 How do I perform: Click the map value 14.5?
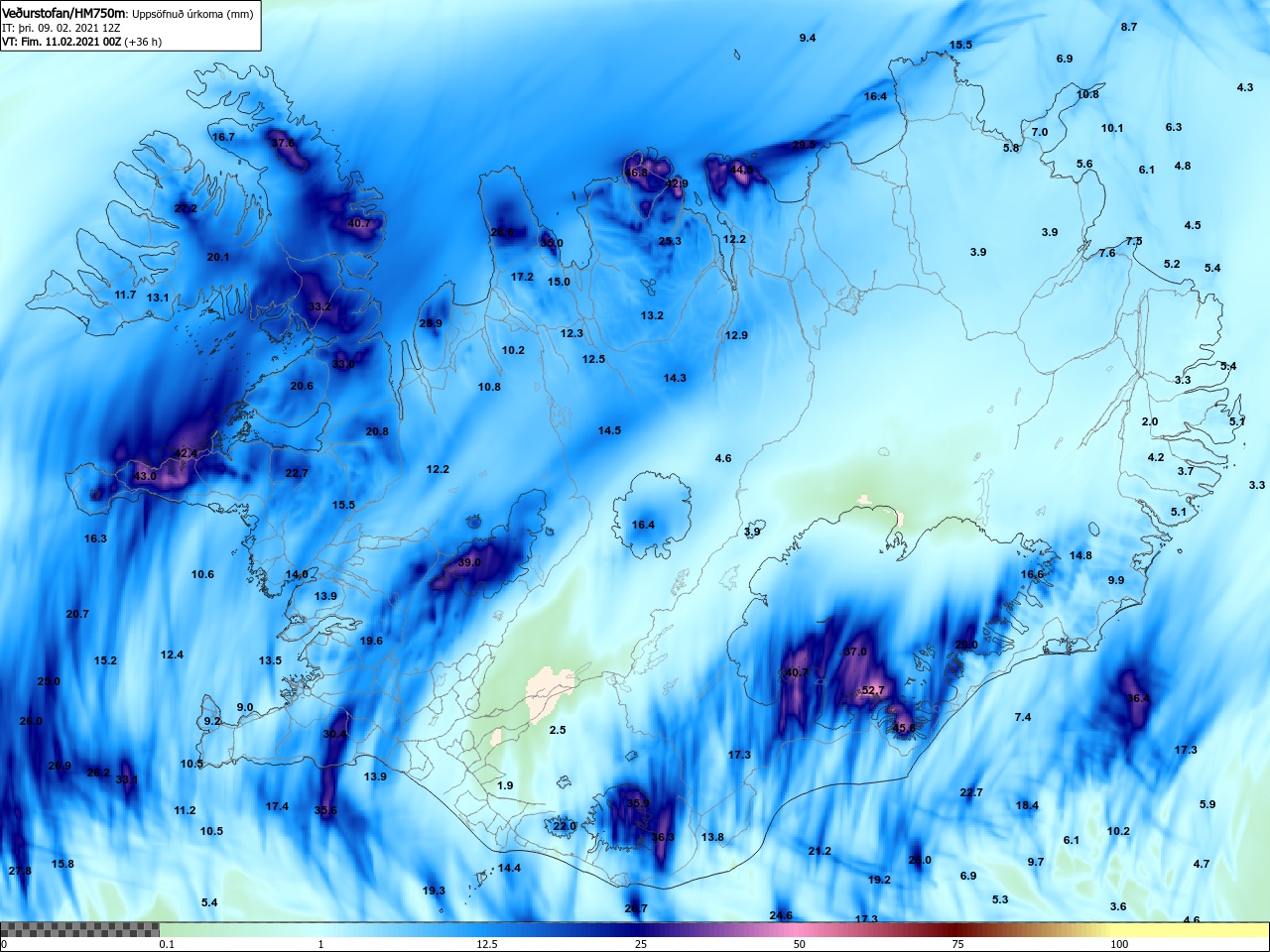tap(609, 430)
